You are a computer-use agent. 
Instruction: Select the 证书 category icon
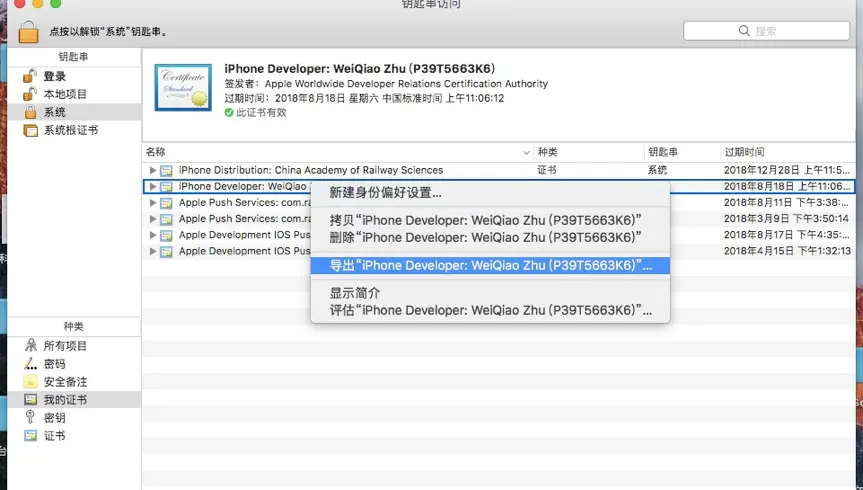click(30, 435)
